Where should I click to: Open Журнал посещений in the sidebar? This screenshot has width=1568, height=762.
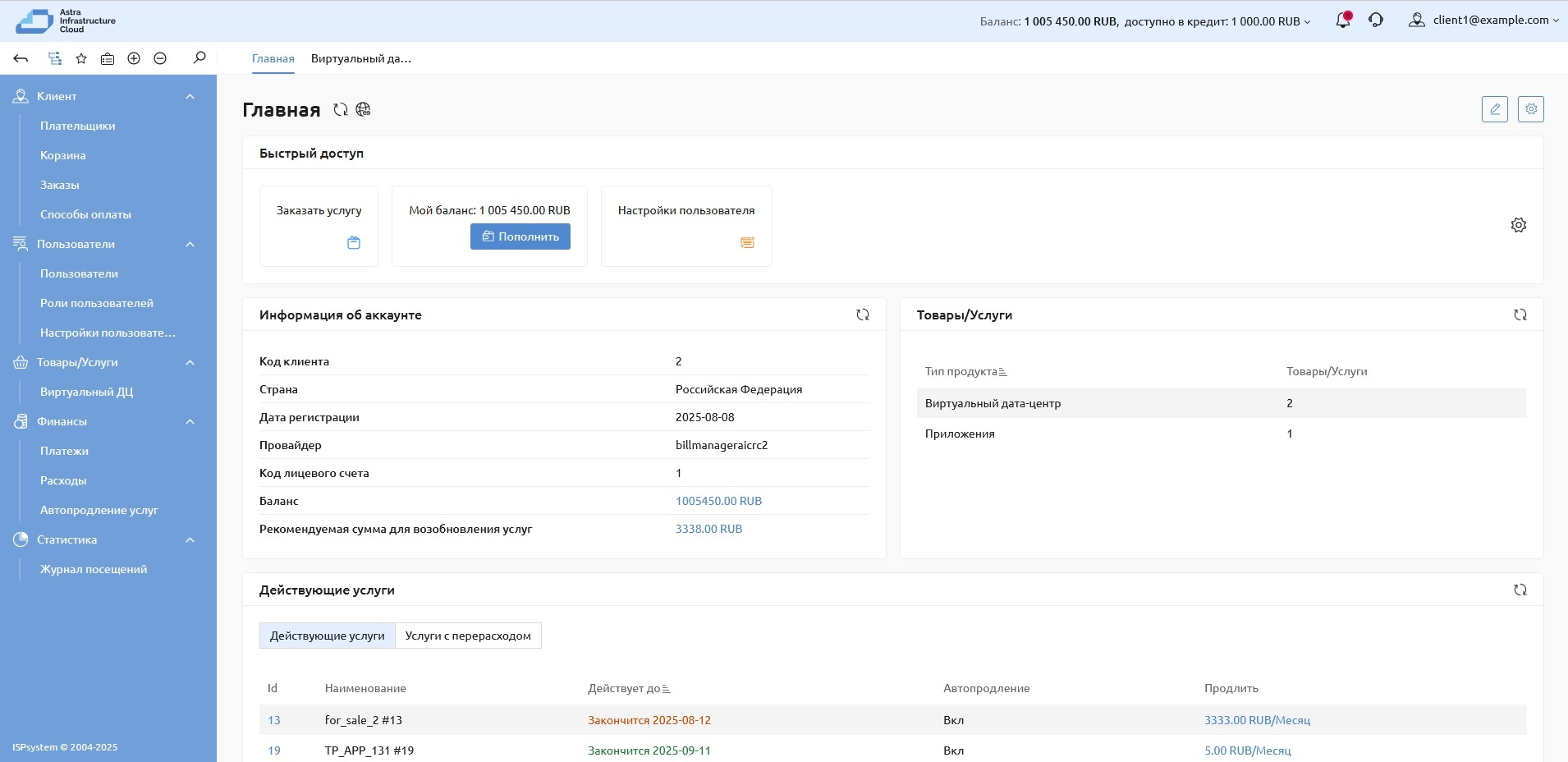[x=94, y=569]
